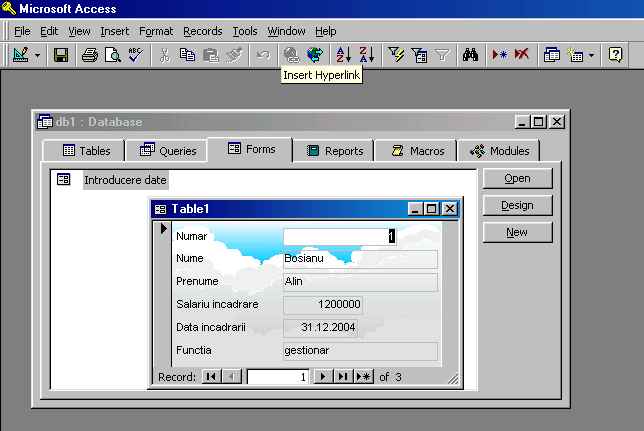
Task: Toggle Filter By Selection icon
Action: click(x=396, y=56)
